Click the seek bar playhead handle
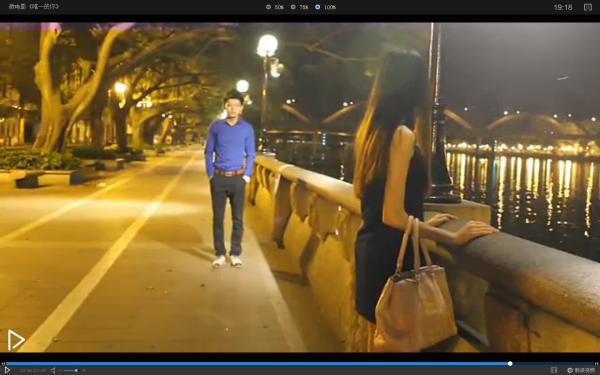 [510, 364]
